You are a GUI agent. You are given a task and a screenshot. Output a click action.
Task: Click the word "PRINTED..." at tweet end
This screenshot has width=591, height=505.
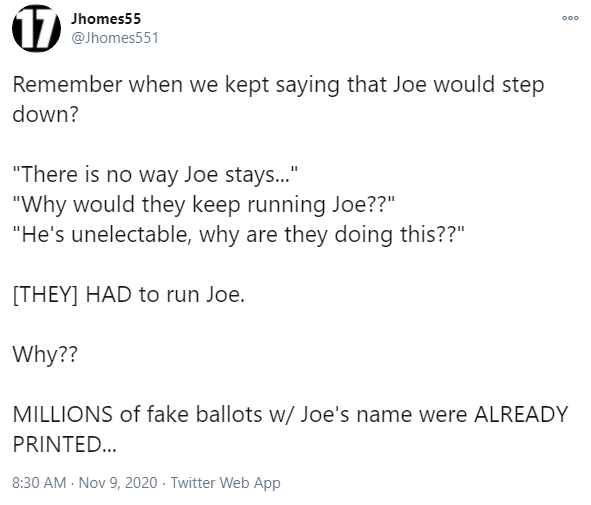[64, 444]
